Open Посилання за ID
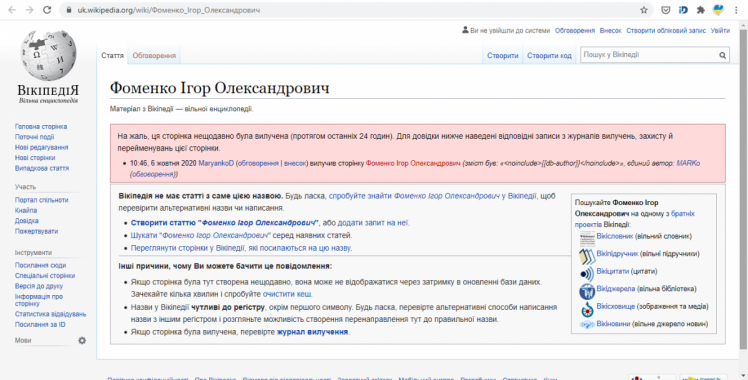This screenshot has width=748, height=380. (x=40, y=325)
